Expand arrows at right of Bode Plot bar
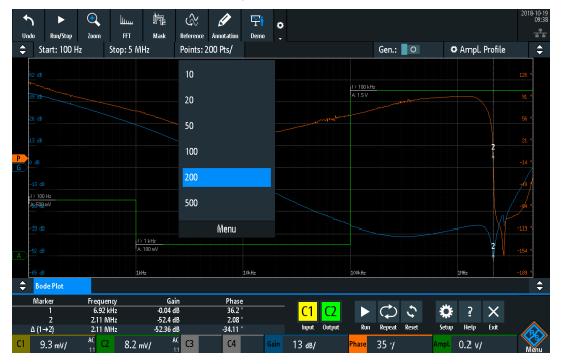Image resolution: width=561 pixels, height=364 pixels. tap(540, 286)
